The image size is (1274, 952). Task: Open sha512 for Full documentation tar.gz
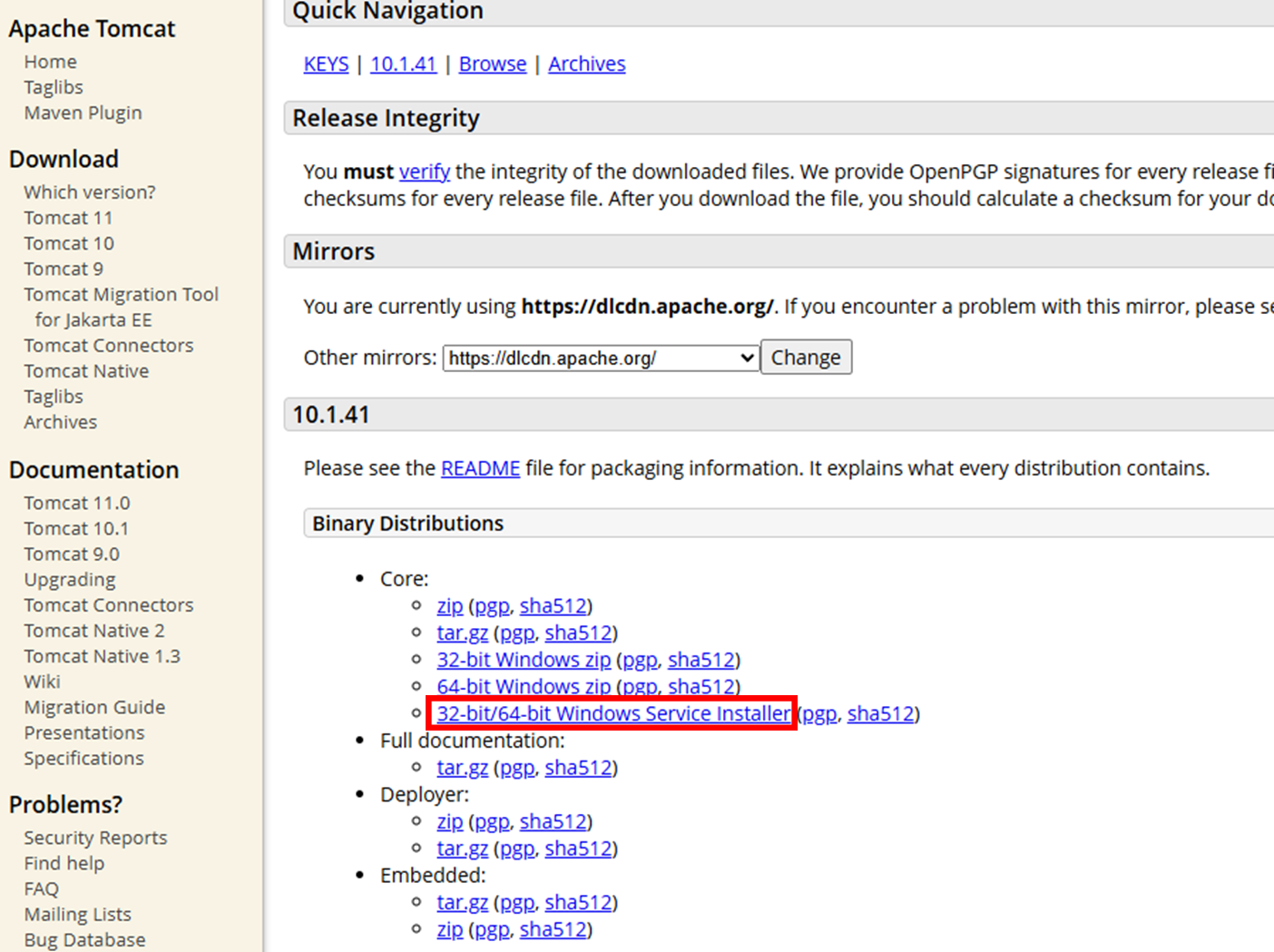click(579, 768)
